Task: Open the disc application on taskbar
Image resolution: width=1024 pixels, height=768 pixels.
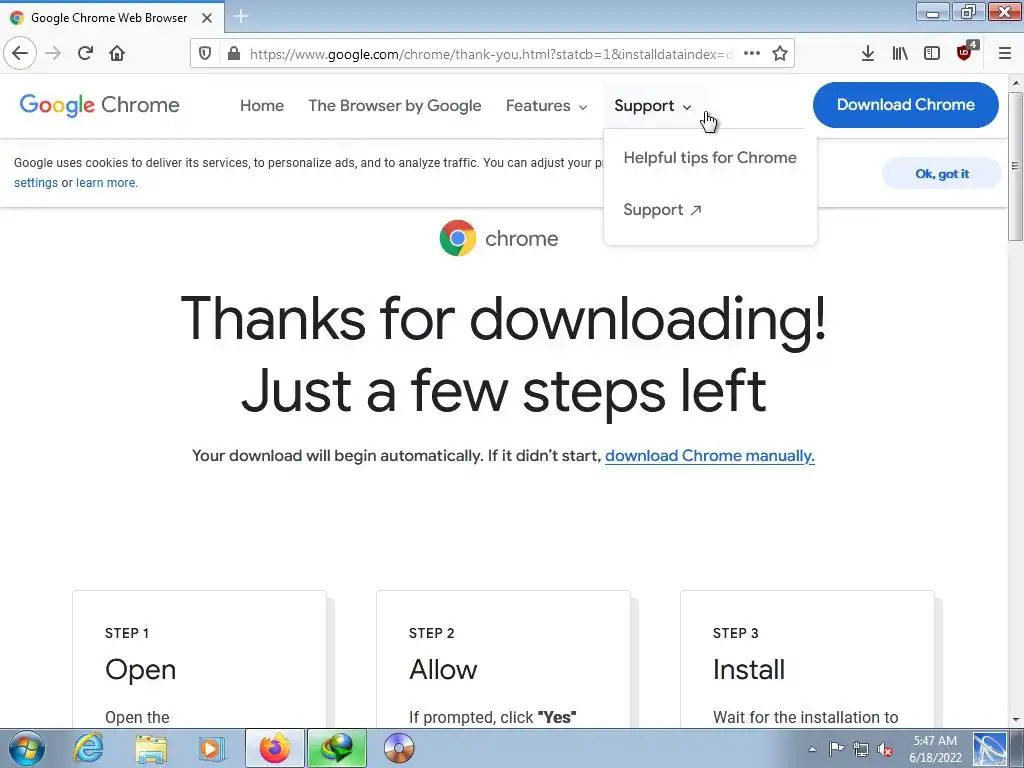Action: 399,748
